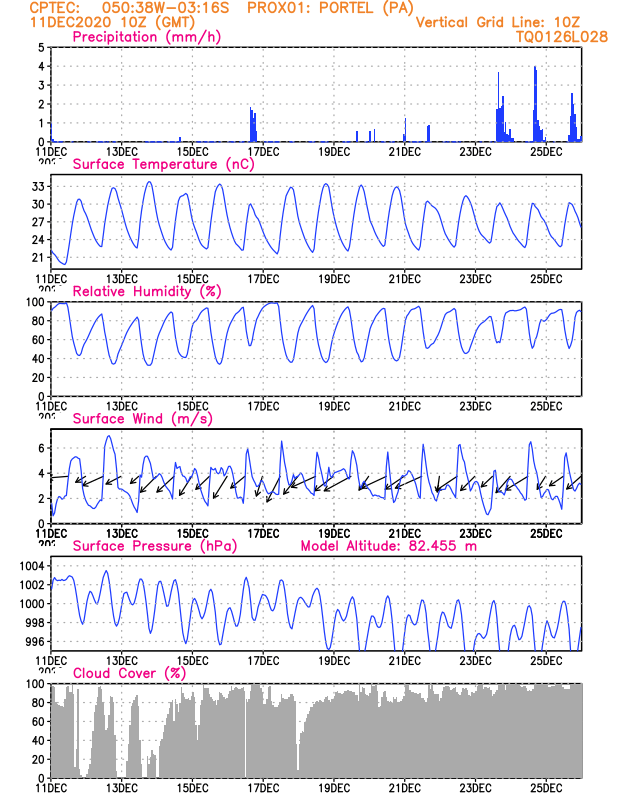Click the tallest precipitation bar near 25DEC
Image resolution: width=618 pixels, height=800 pixels.
tap(535, 104)
